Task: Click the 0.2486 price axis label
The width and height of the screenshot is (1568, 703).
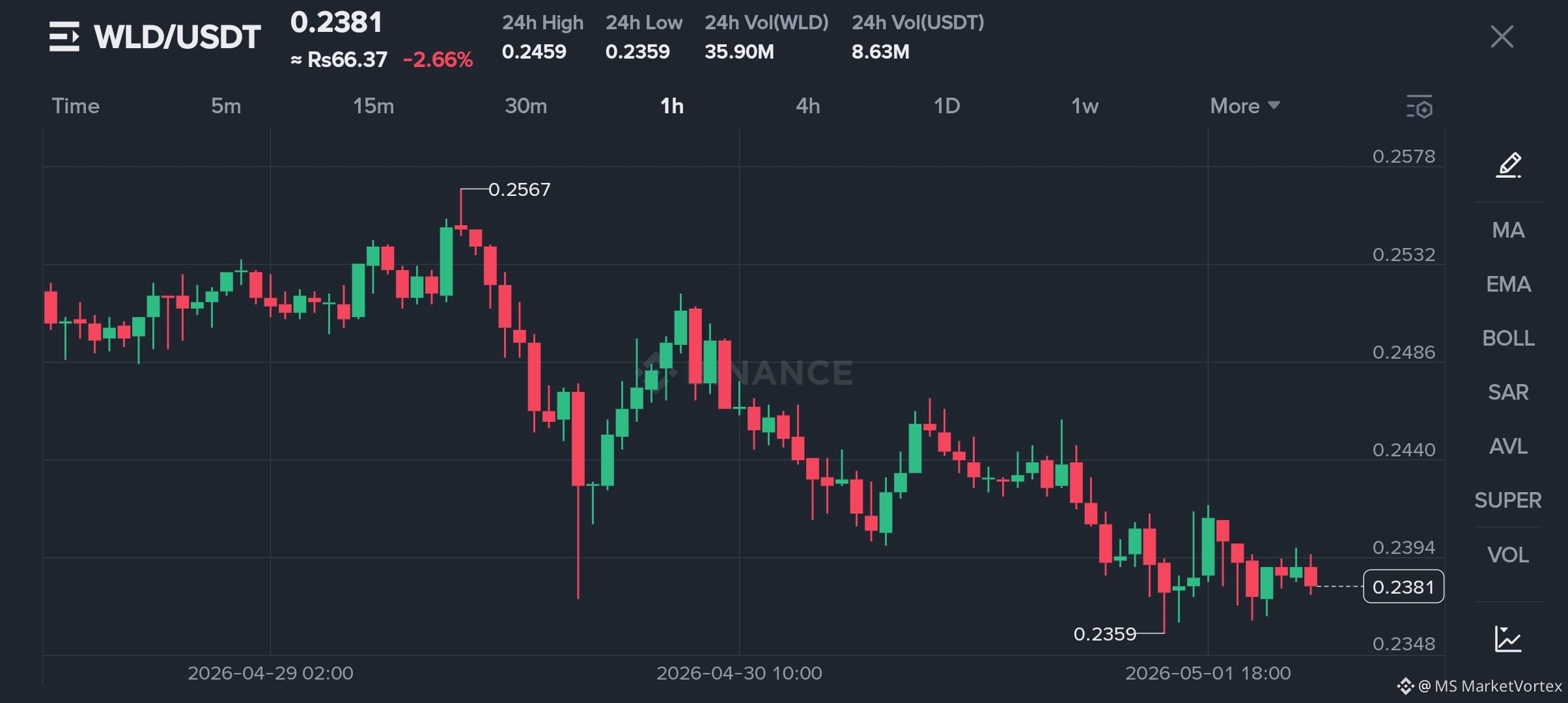Action: tap(1403, 352)
